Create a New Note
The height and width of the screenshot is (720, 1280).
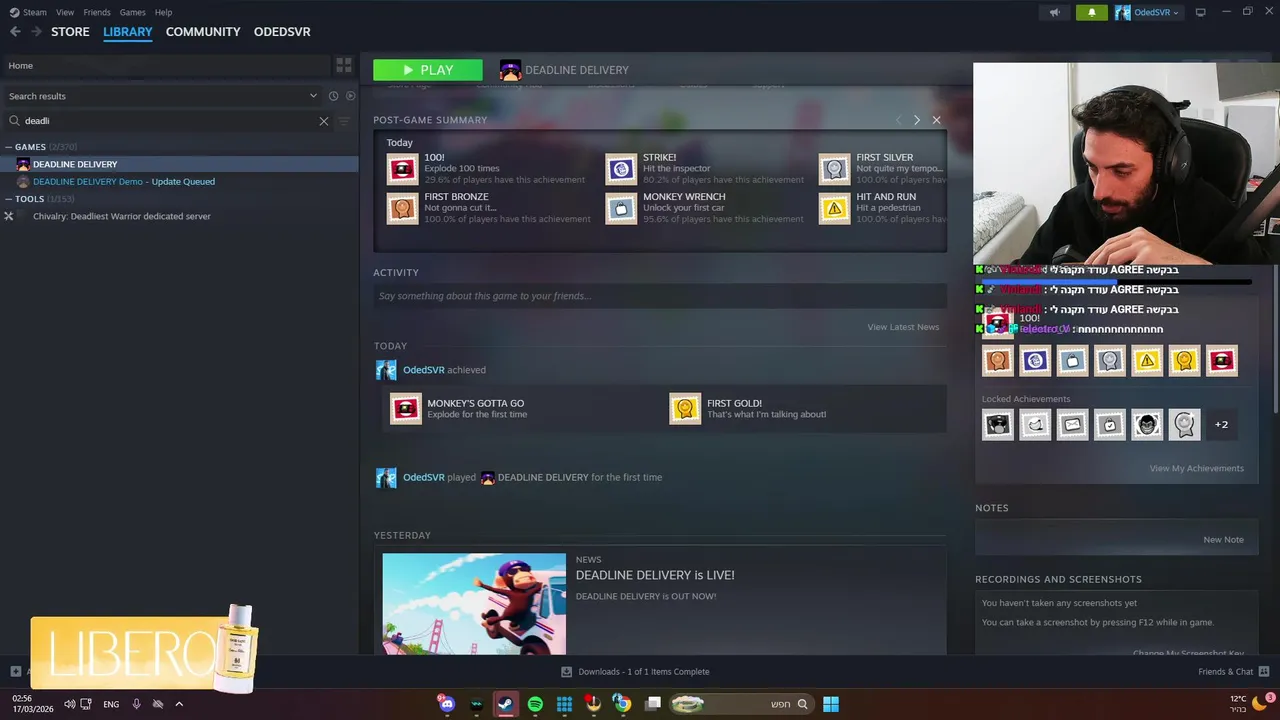(1223, 539)
